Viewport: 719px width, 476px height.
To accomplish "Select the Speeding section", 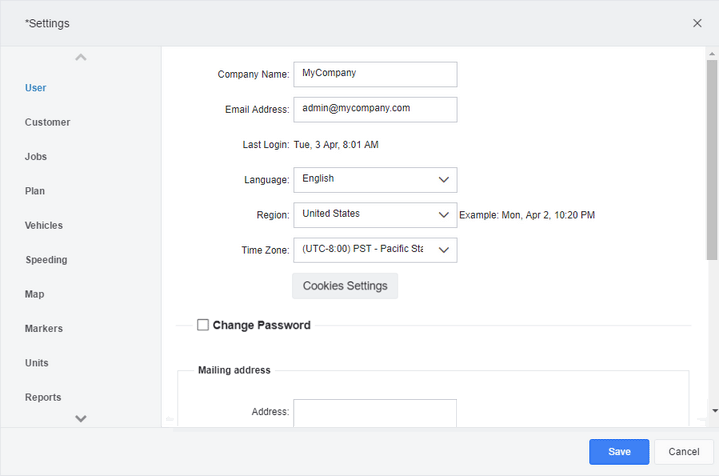I will tap(46, 260).
